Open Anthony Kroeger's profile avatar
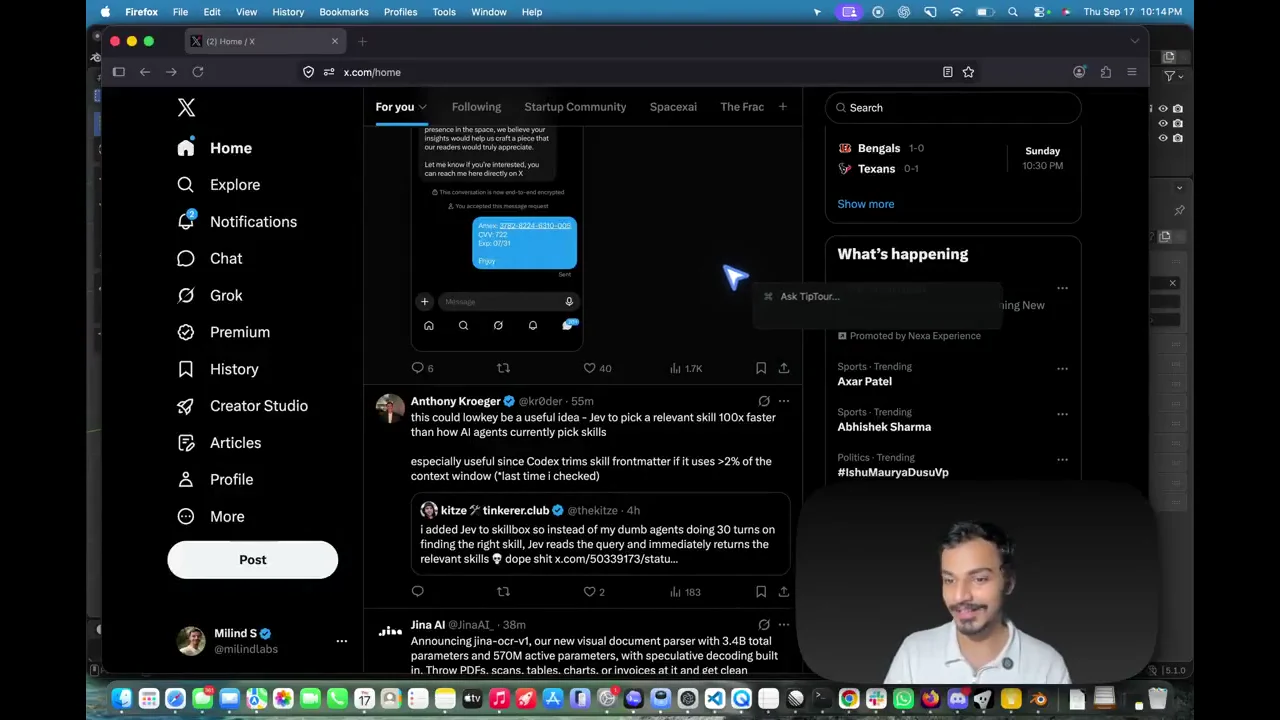The image size is (1280, 720). pos(390,408)
